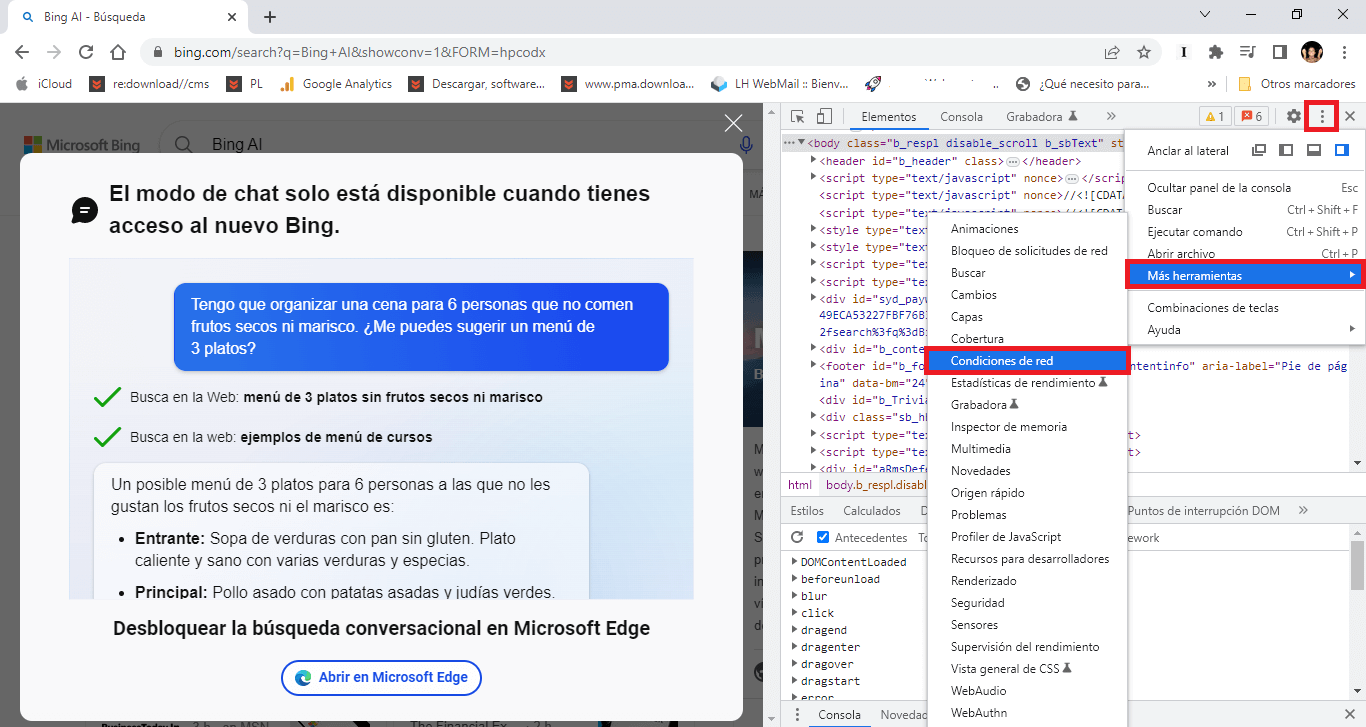Image resolution: width=1366 pixels, height=727 pixels.
Task: Reload the page in Chrome
Action: [86, 52]
